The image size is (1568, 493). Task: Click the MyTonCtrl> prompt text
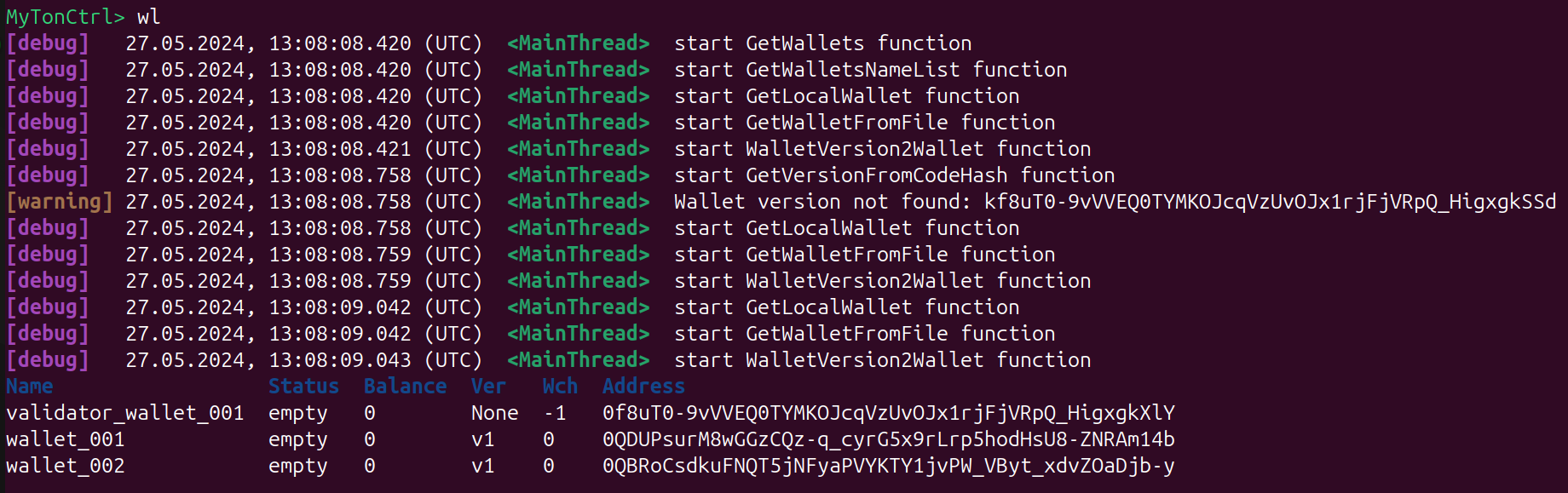(66, 17)
